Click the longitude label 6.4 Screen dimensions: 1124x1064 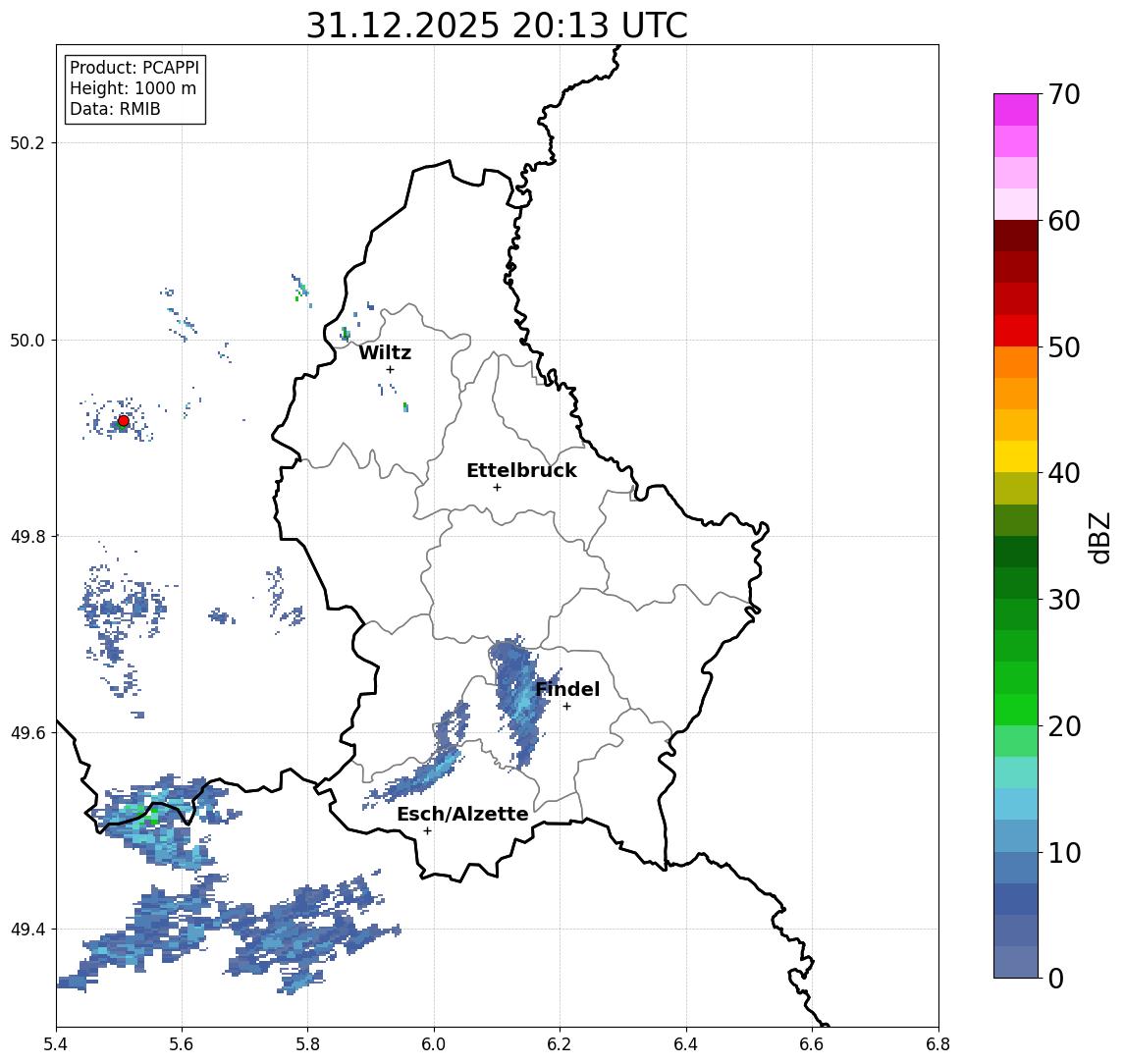pyautogui.click(x=686, y=1044)
